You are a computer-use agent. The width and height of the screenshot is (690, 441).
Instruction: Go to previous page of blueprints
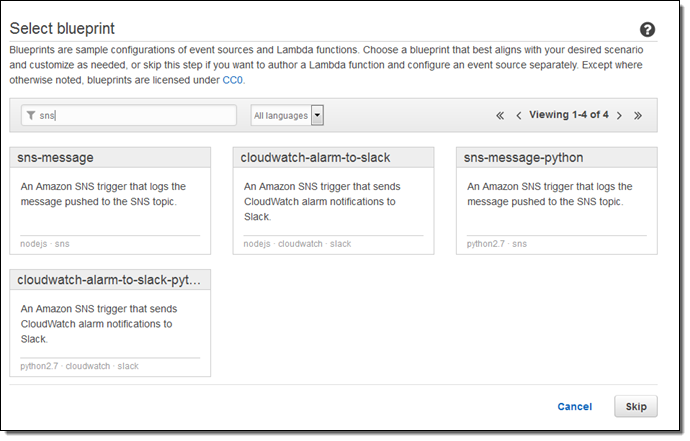(518, 115)
